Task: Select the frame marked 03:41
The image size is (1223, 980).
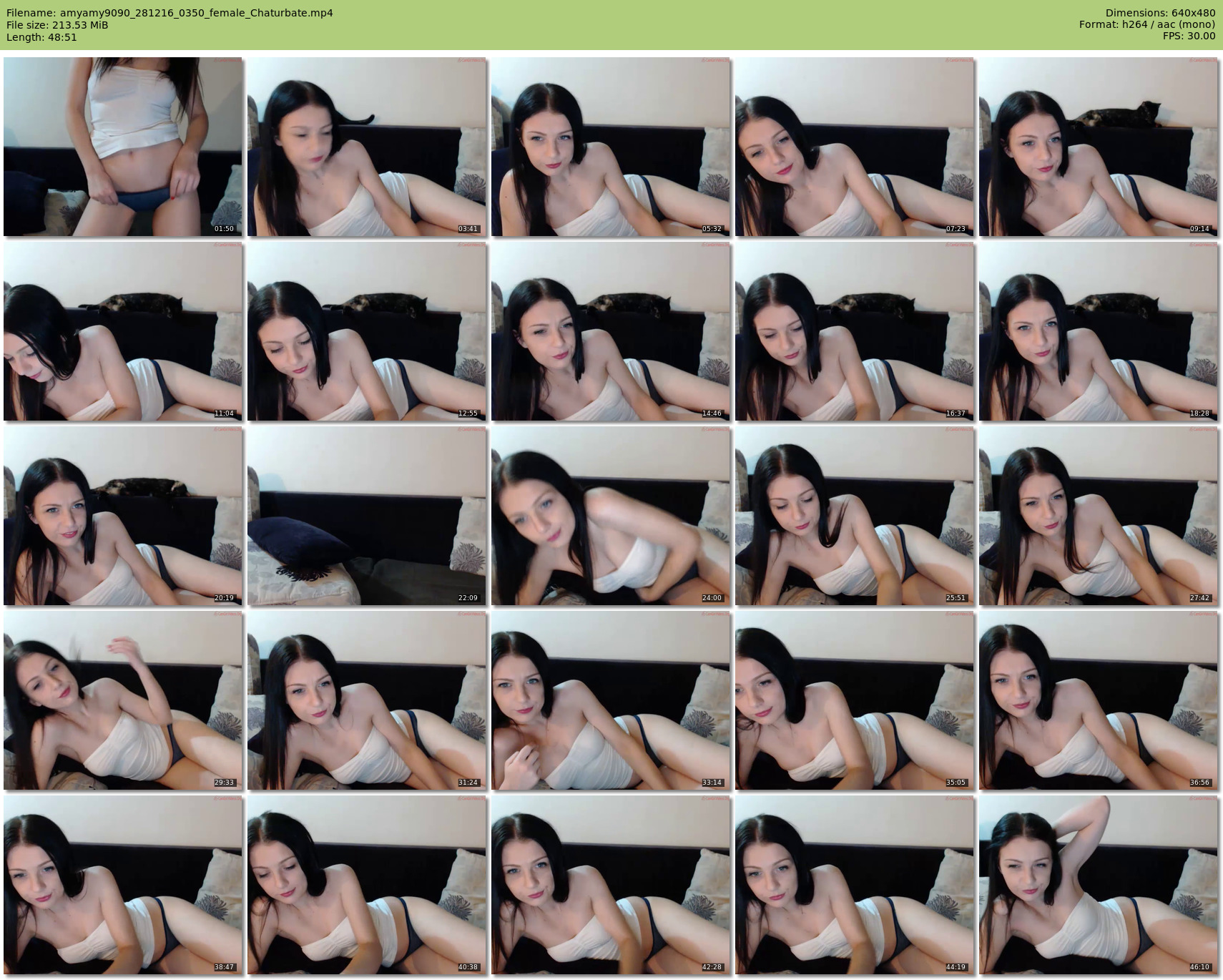Action: (x=366, y=147)
